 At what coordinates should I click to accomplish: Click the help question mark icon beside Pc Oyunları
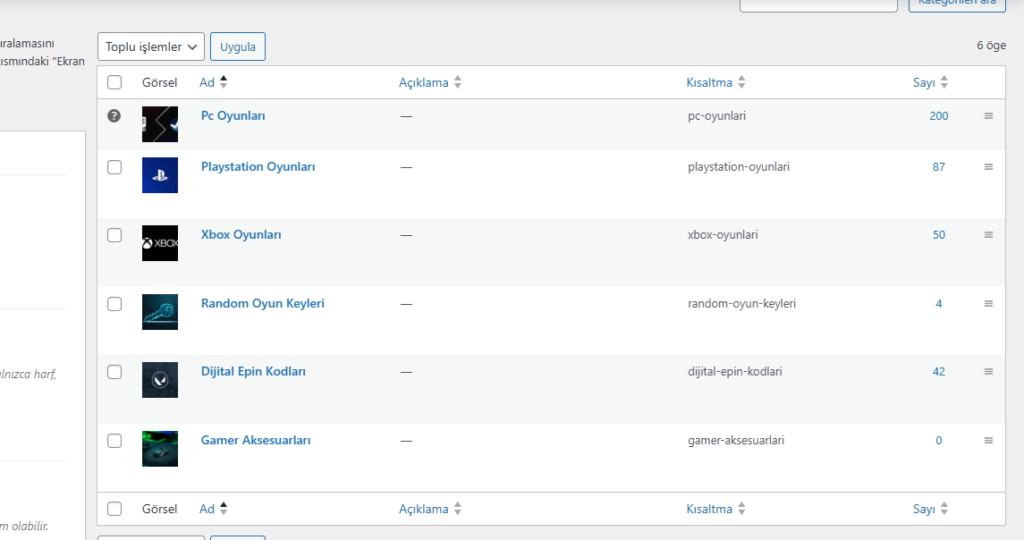114,116
